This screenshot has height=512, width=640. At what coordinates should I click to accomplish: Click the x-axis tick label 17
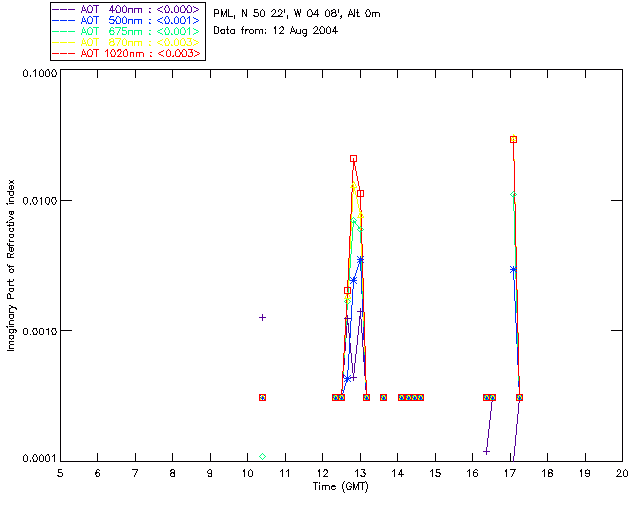[510, 473]
